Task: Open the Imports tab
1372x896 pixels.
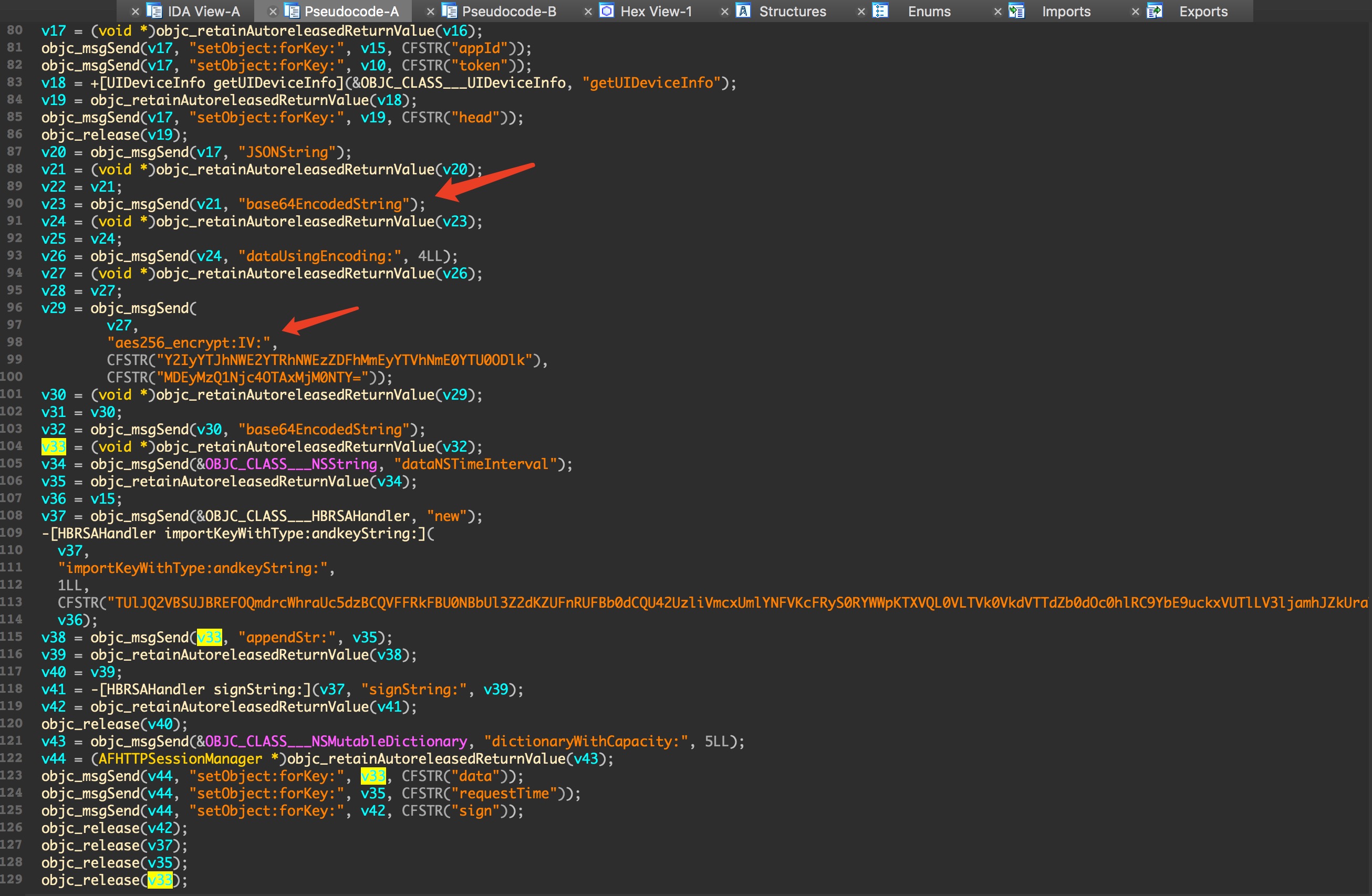Action: pos(1065,12)
